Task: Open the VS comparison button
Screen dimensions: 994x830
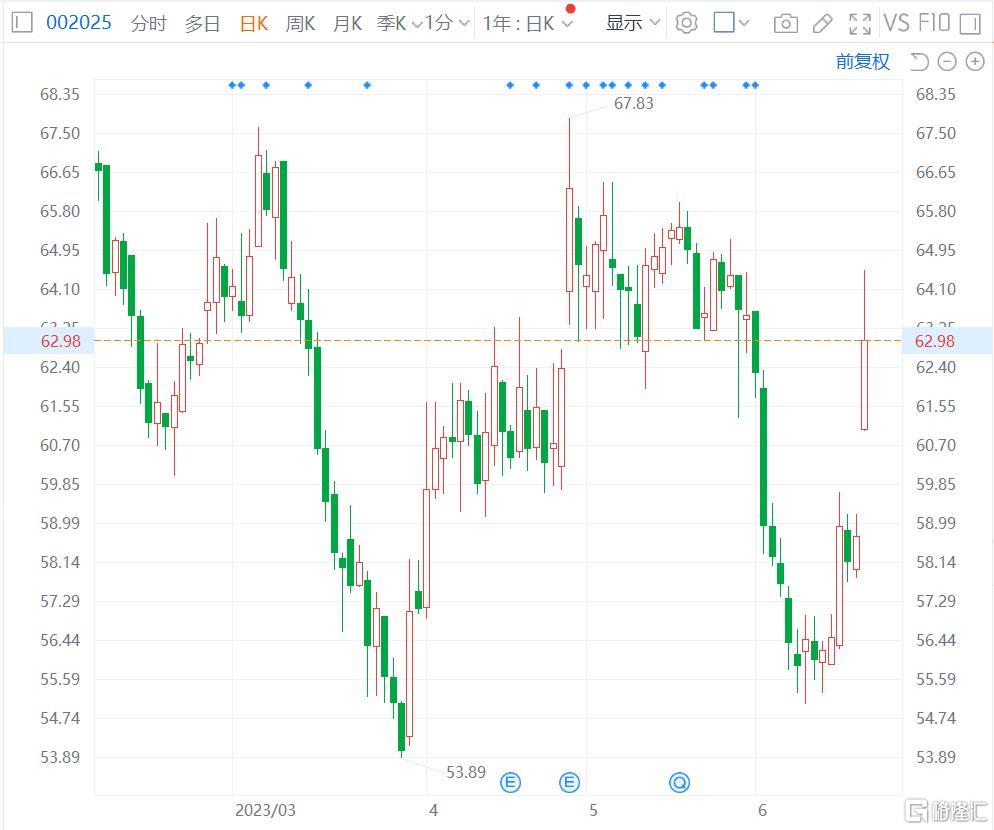Action: click(x=896, y=23)
